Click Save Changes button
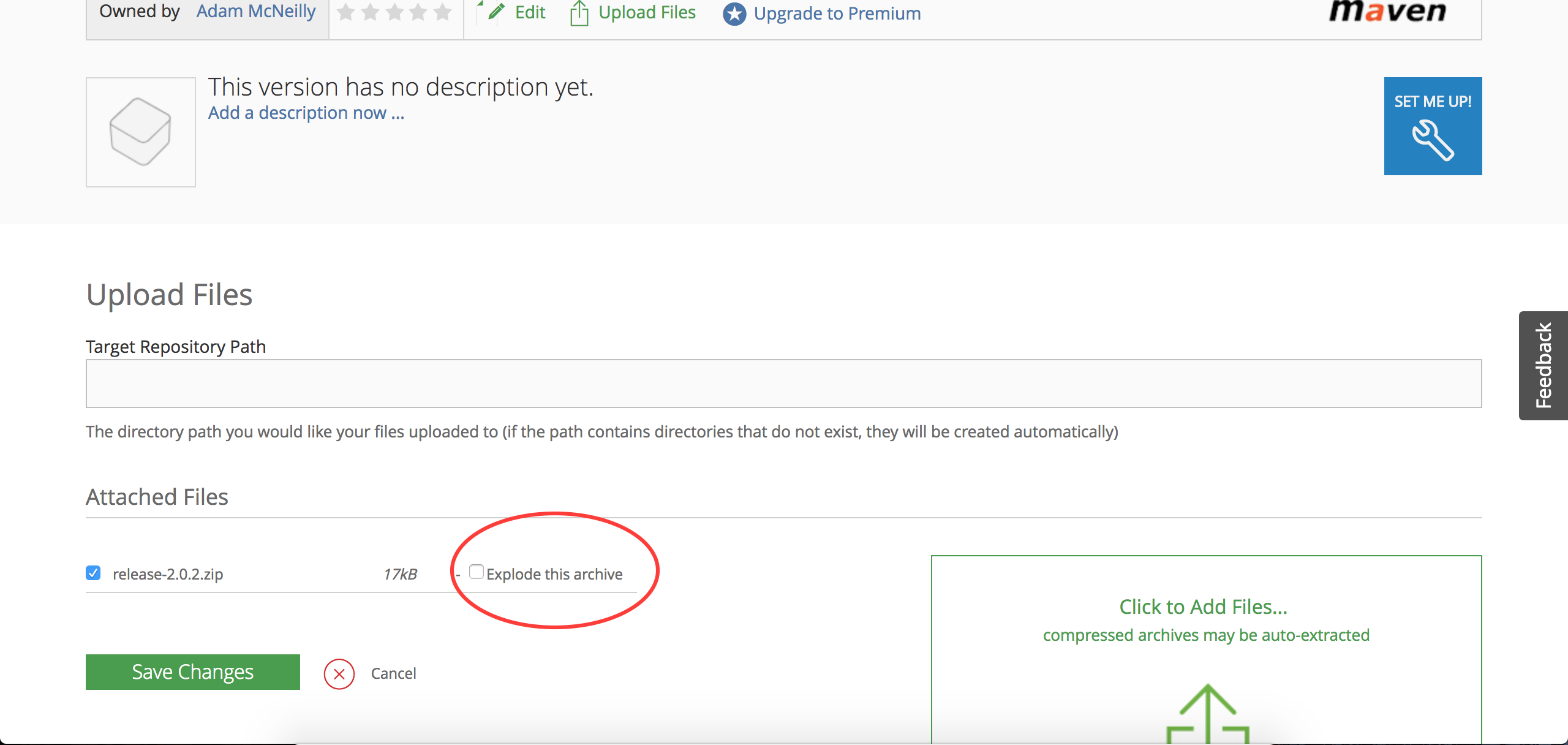Screen dimensions: 1568x745 coord(193,672)
